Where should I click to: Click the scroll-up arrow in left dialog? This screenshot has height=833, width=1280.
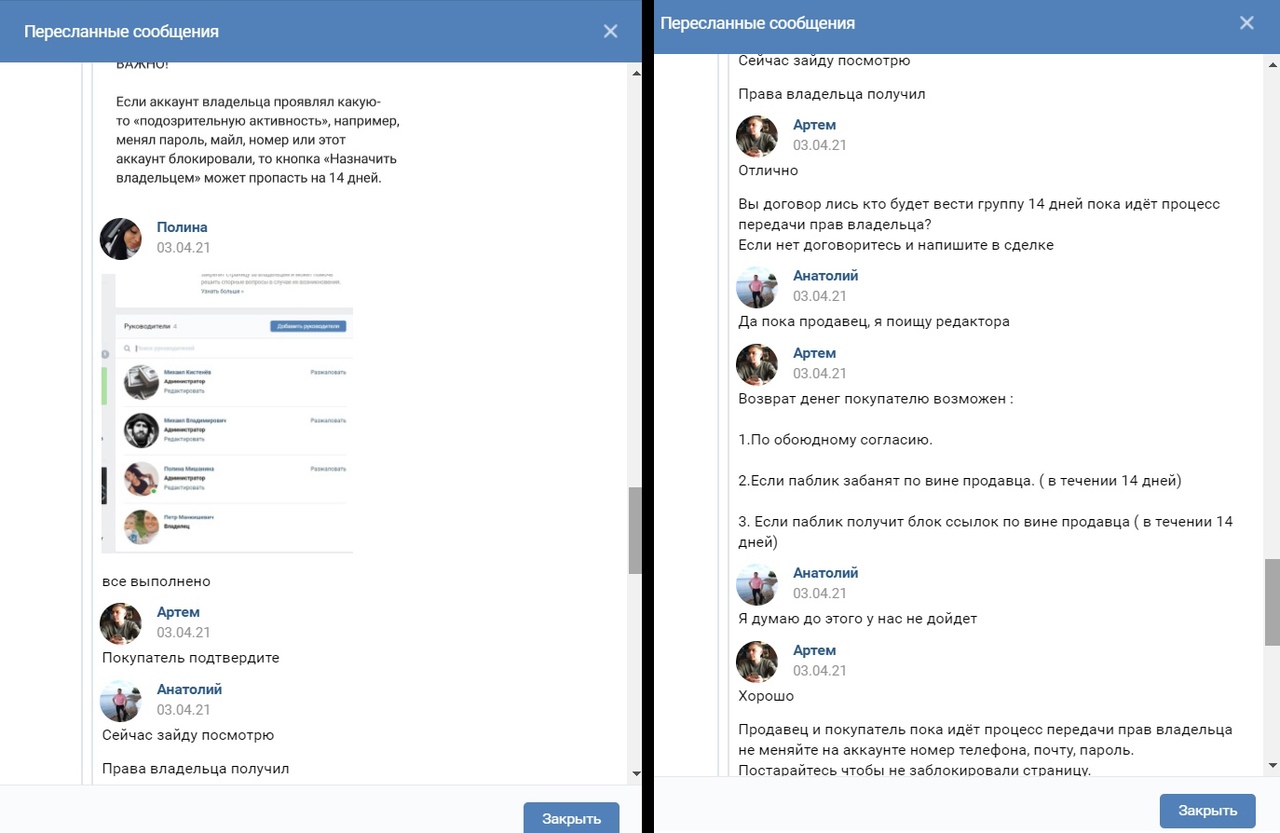(x=636, y=73)
